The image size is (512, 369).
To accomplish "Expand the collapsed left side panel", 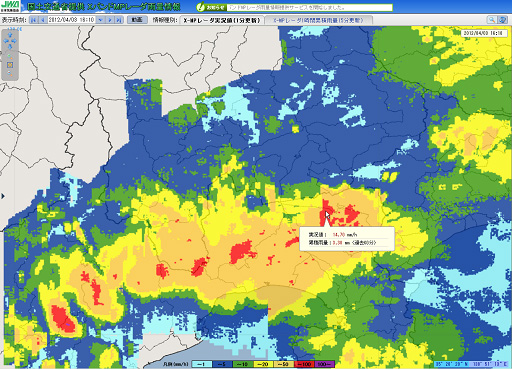I will pyautogui.click(x=3, y=196).
